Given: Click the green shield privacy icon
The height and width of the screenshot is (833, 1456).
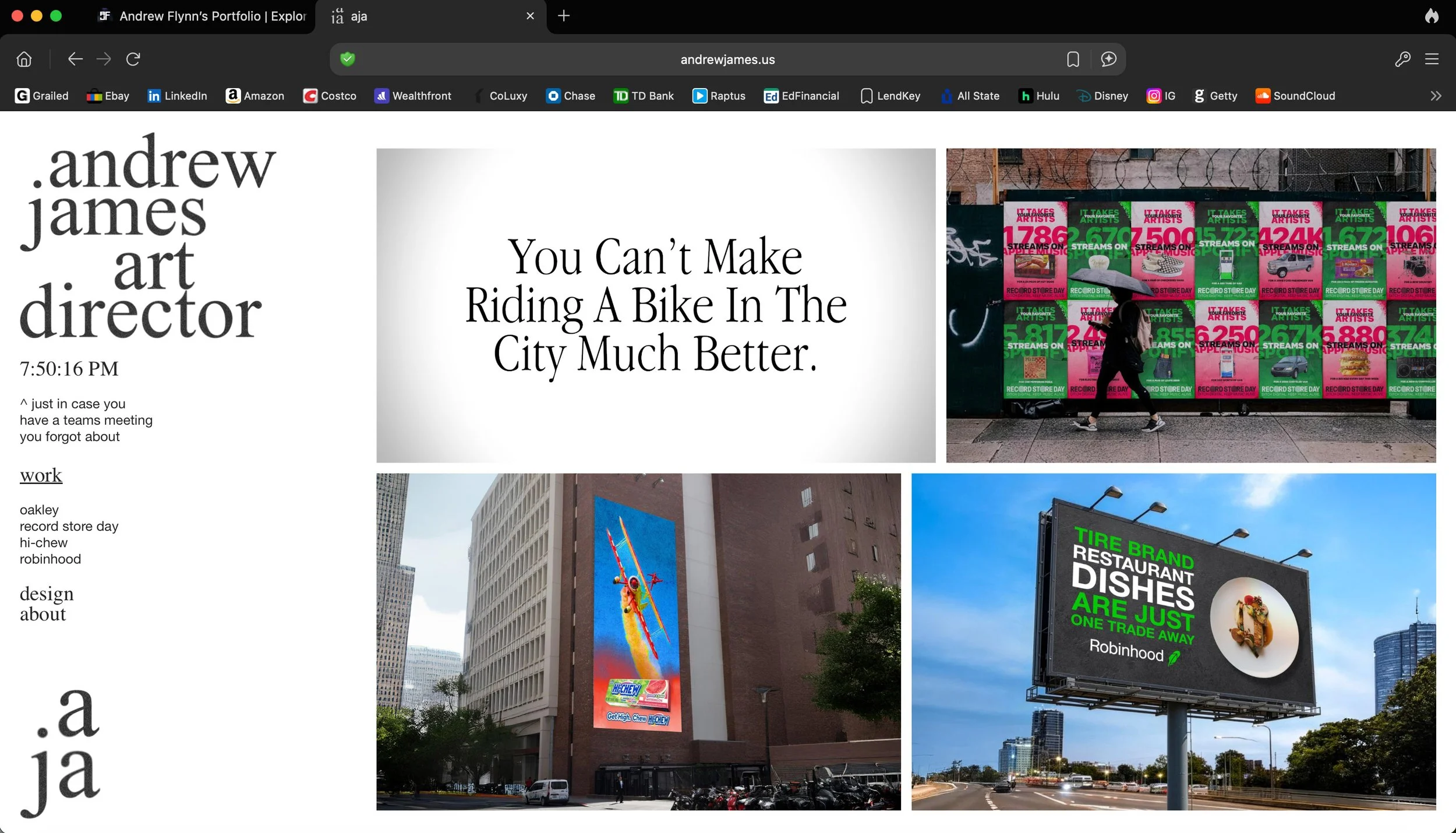Looking at the screenshot, I should coord(348,59).
